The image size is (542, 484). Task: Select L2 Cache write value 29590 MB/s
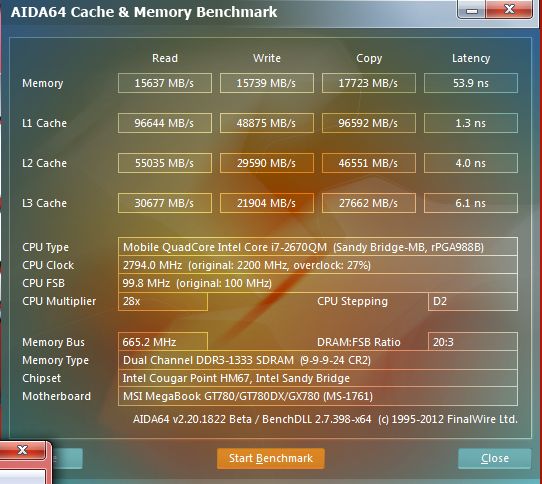point(267,163)
